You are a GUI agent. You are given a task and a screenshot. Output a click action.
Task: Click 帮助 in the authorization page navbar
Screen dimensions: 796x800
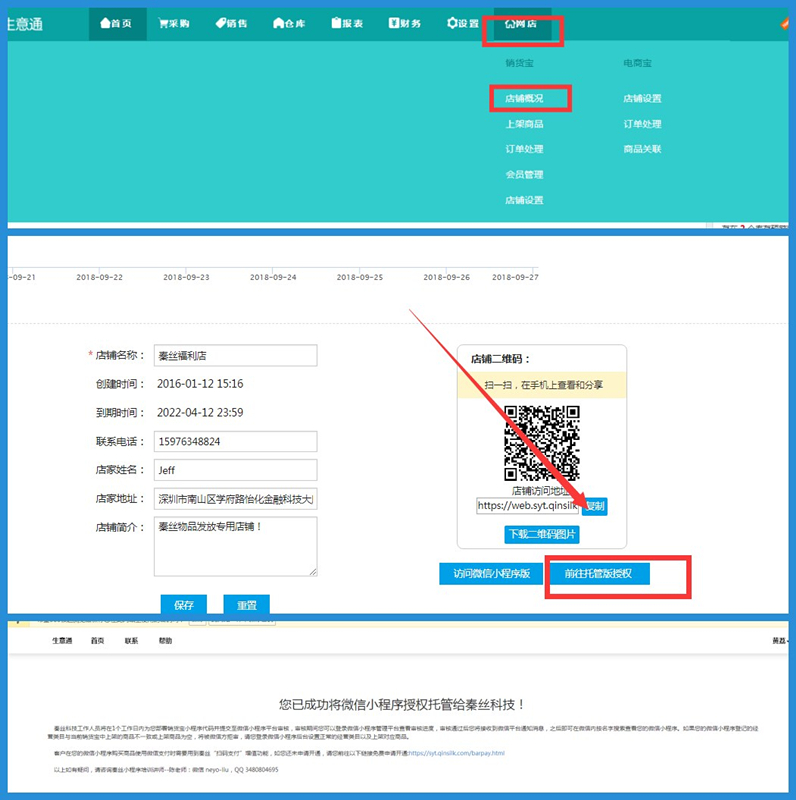click(x=165, y=640)
